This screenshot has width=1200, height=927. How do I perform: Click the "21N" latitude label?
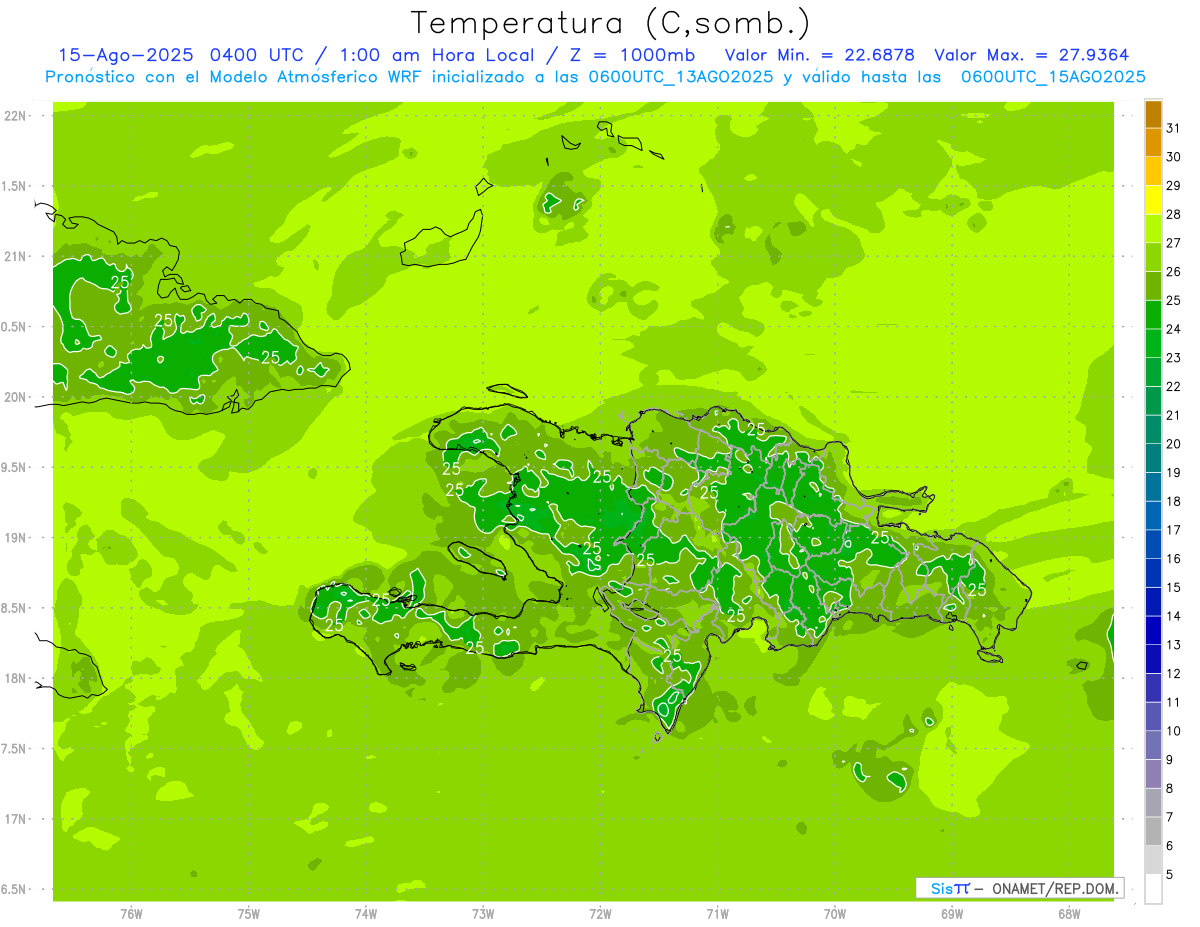click(x=17, y=256)
